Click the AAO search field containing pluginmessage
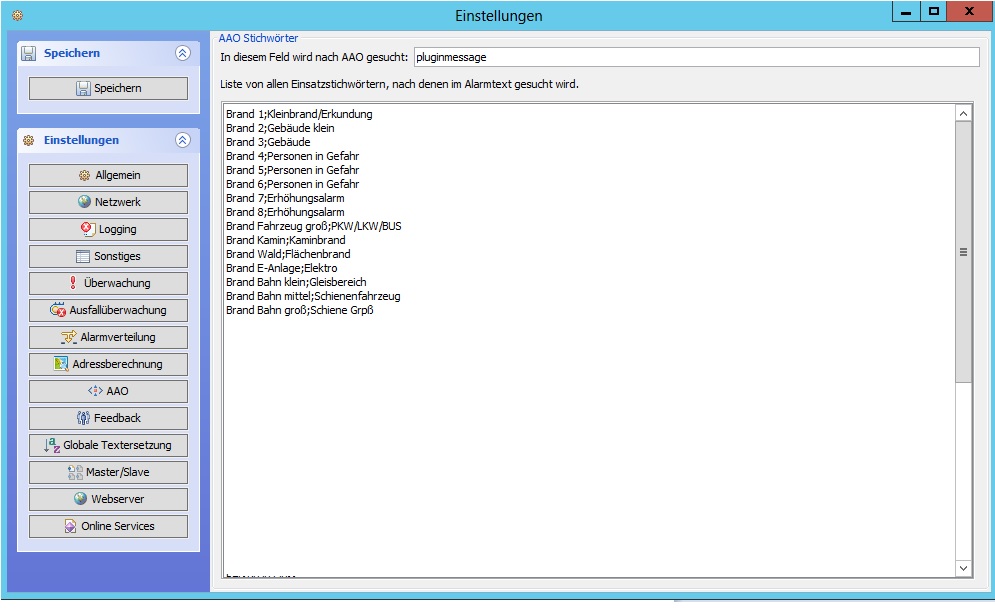Image resolution: width=995 pixels, height=614 pixels. 696,57
